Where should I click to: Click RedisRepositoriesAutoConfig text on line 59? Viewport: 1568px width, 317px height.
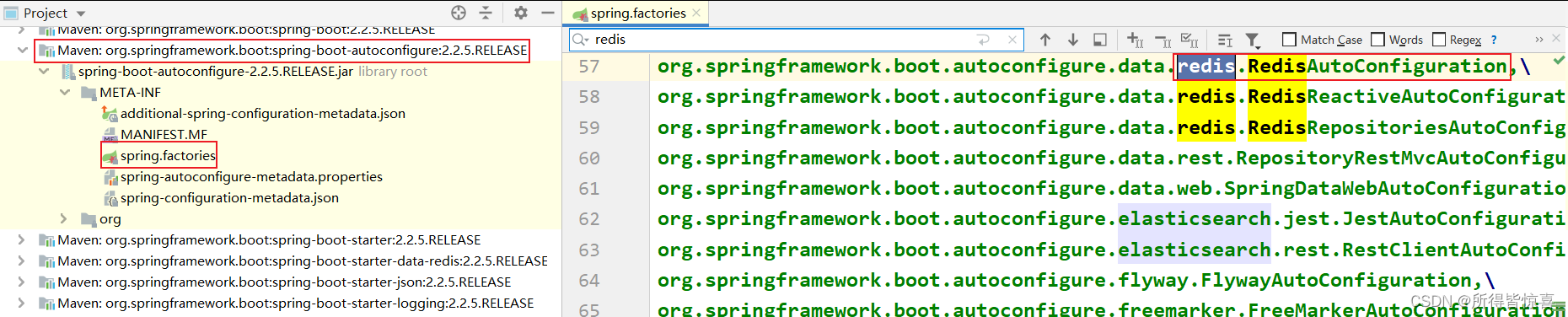pos(1406,127)
